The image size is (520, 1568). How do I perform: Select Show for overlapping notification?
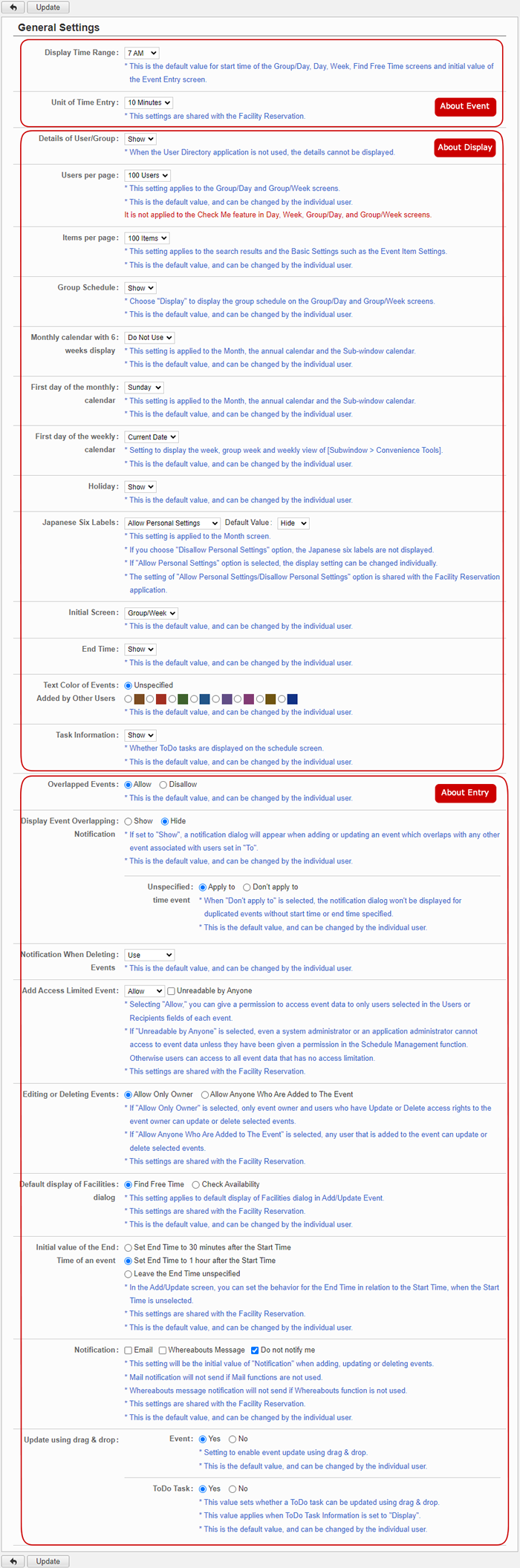129,822
